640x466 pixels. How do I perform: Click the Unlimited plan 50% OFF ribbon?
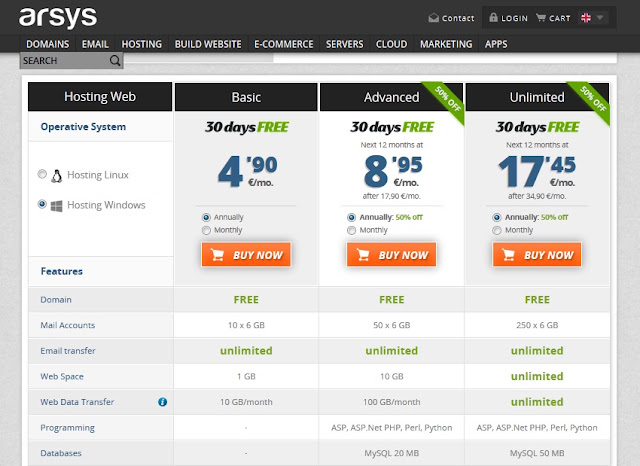(x=593, y=99)
